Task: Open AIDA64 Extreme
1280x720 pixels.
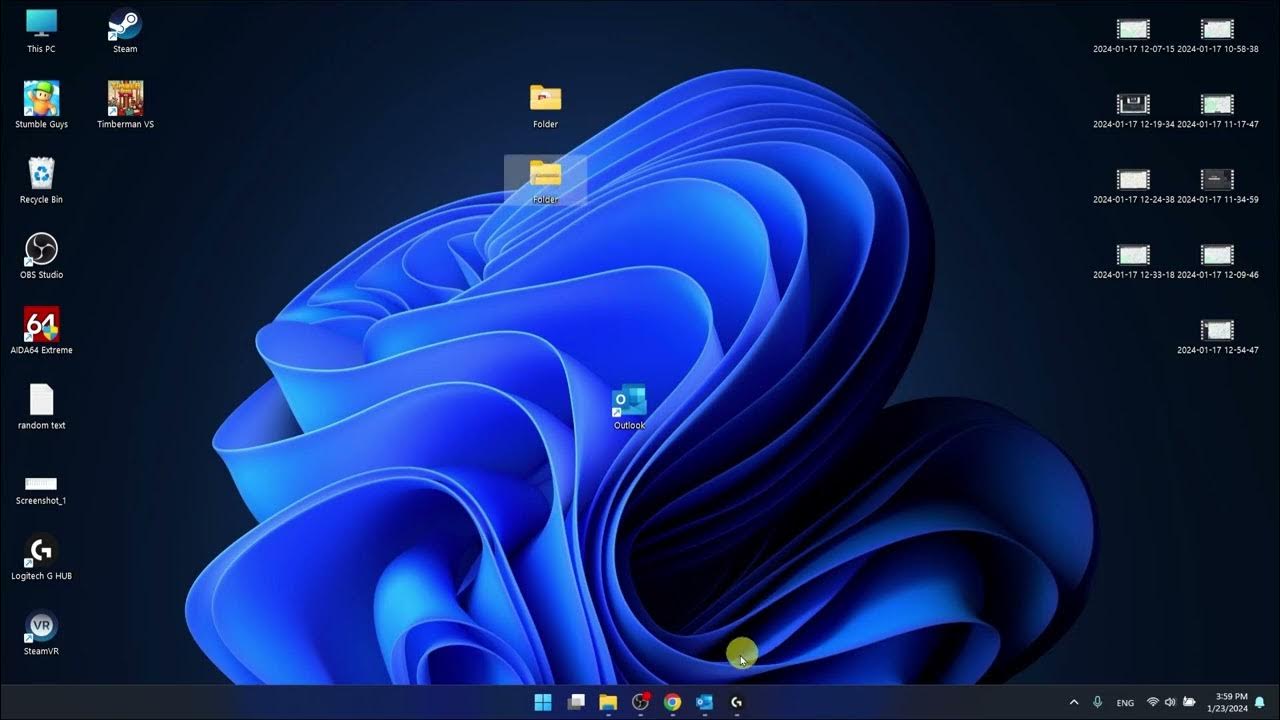Action: [x=41, y=322]
